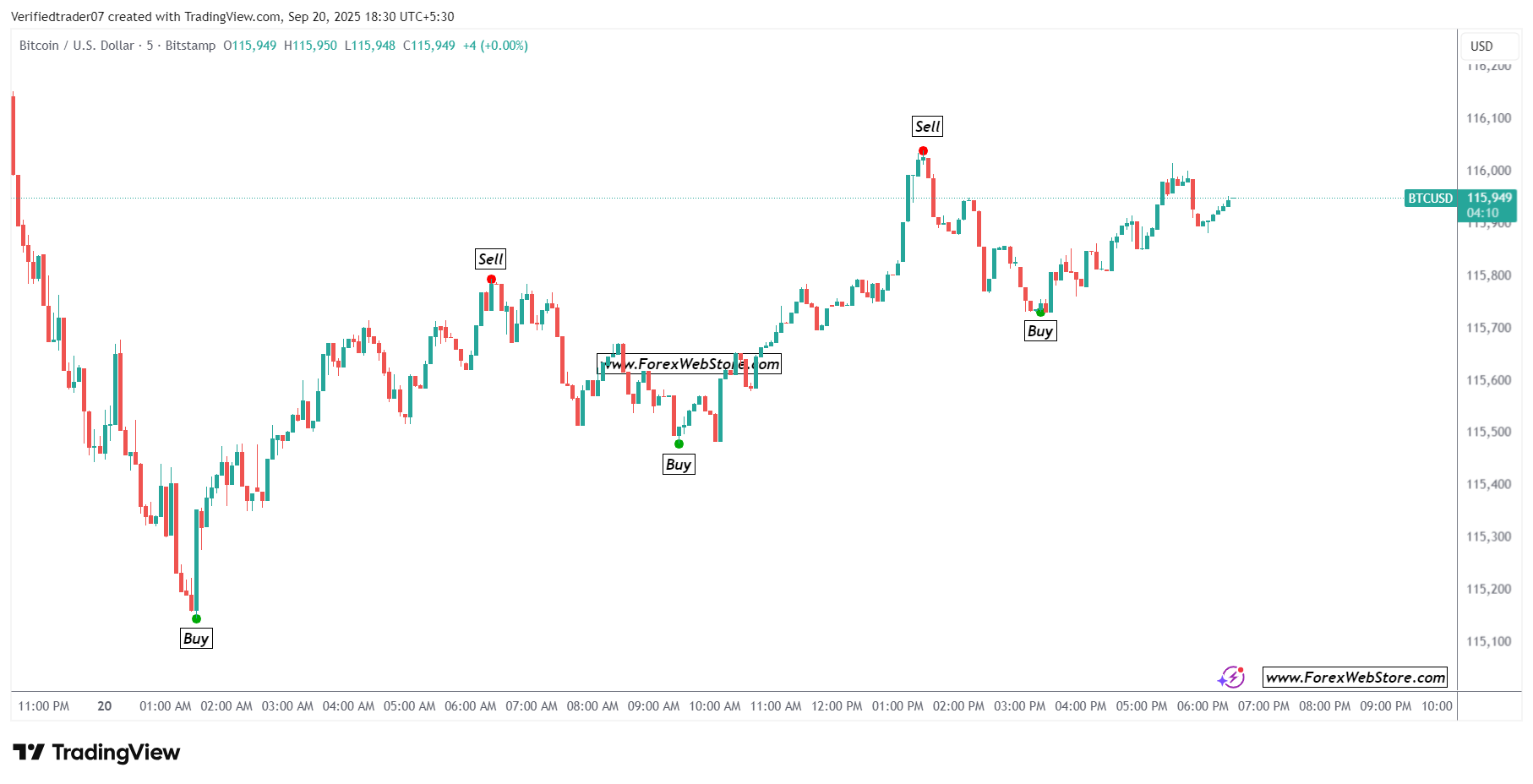Image resolution: width=1533 pixels, height=784 pixels.
Task: Click the red sell dot at the 116,000 peak
Action: click(x=923, y=151)
